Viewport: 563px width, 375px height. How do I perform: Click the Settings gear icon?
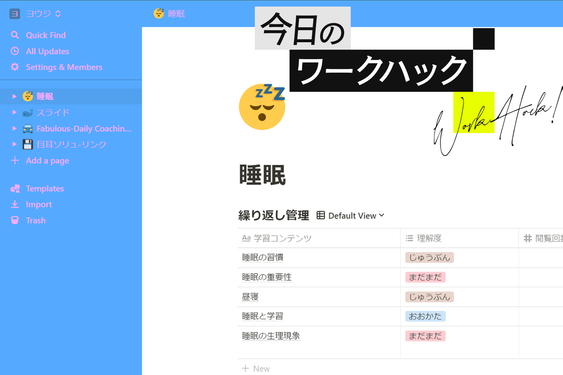coord(15,67)
